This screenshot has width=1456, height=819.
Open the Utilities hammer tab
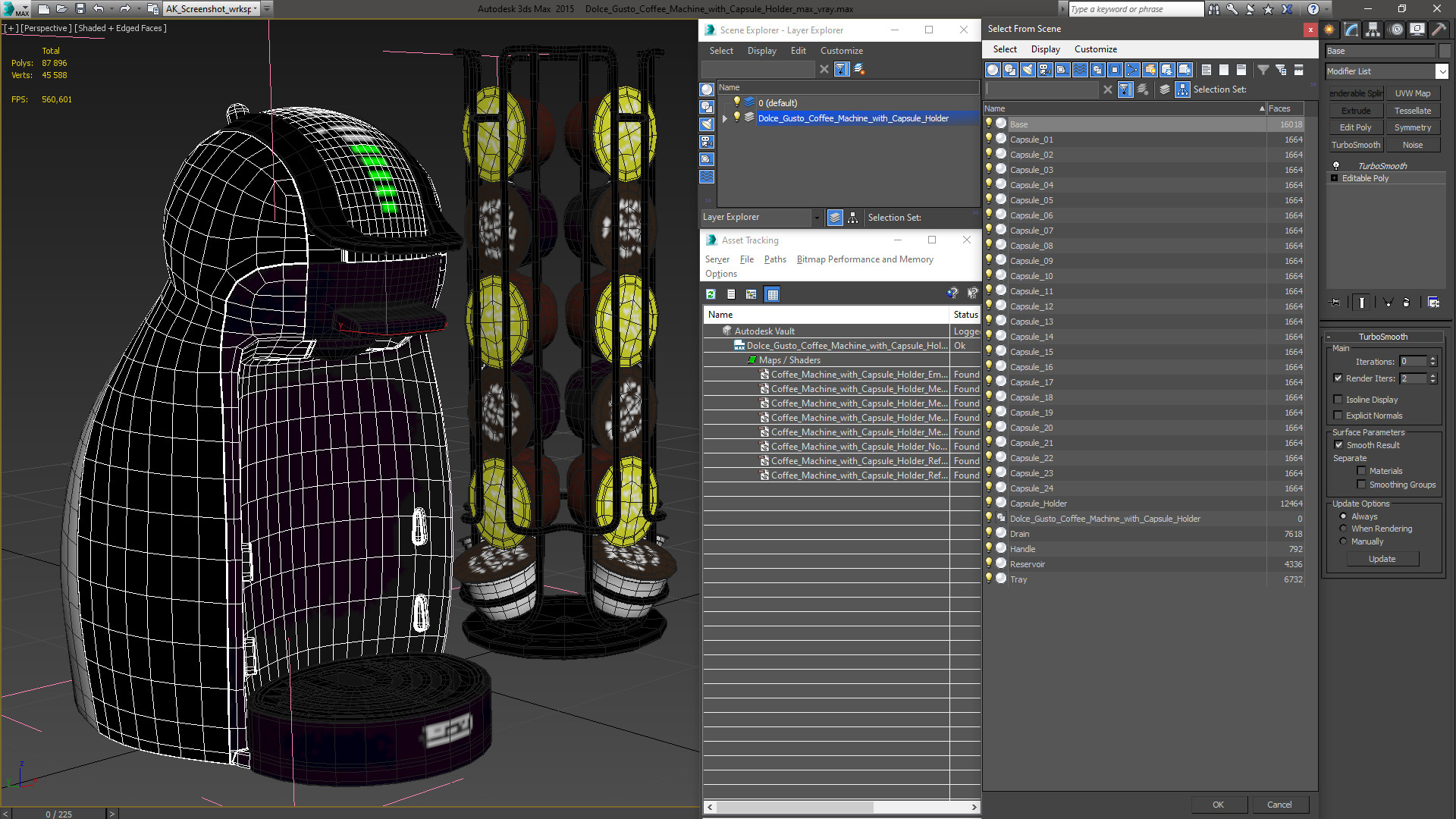point(1439,30)
